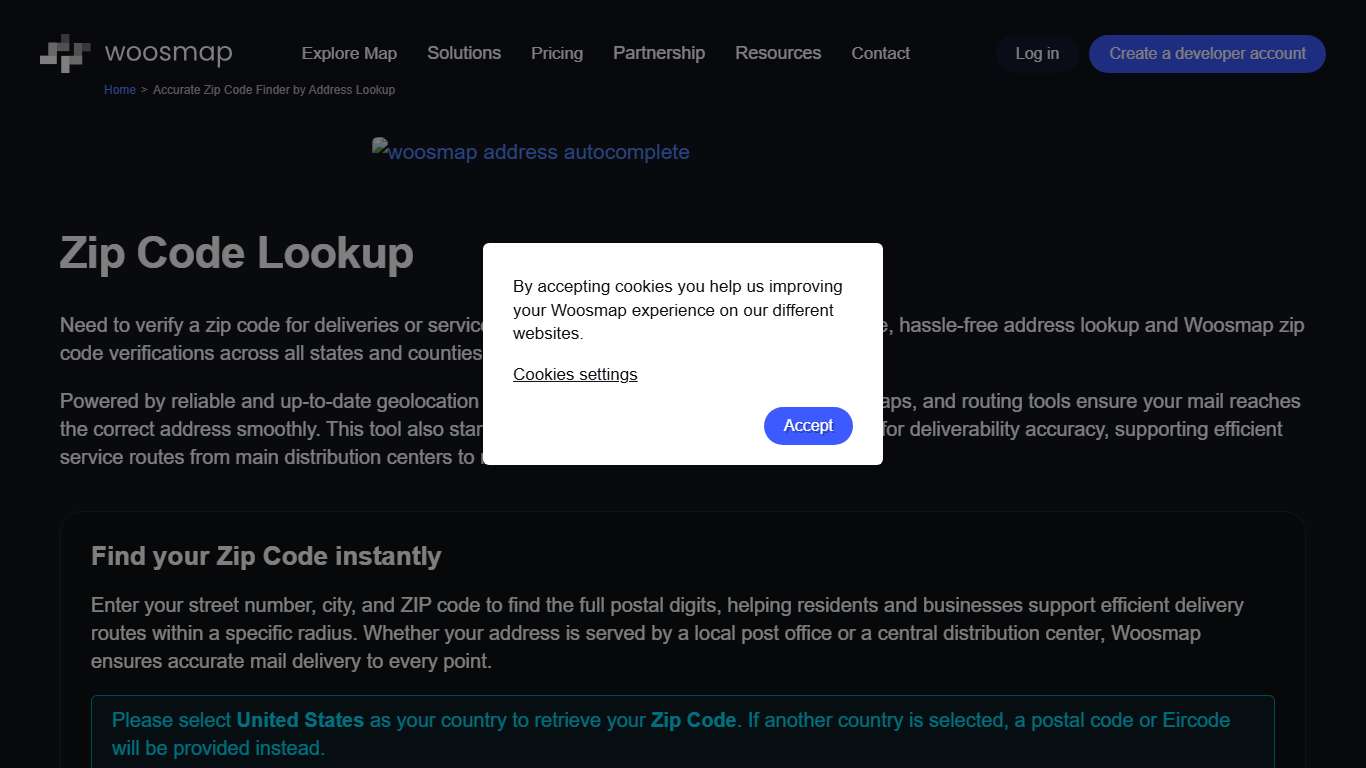Image resolution: width=1366 pixels, height=768 pixels.
Task: Click the Zip Code Lookup heading
Action: [x=236, y=253]
